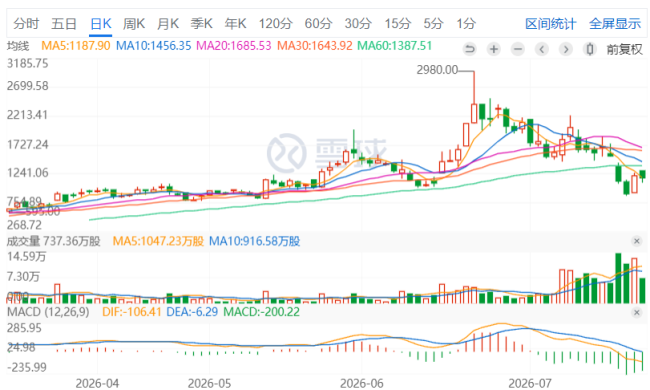Switch to the 60分 interval tab

(318, 24)
